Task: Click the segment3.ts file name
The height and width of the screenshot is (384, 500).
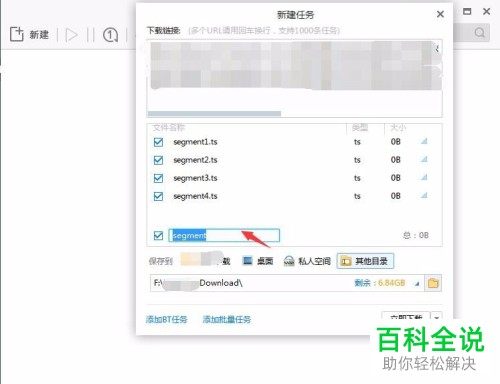Action: tap(195, 178)
